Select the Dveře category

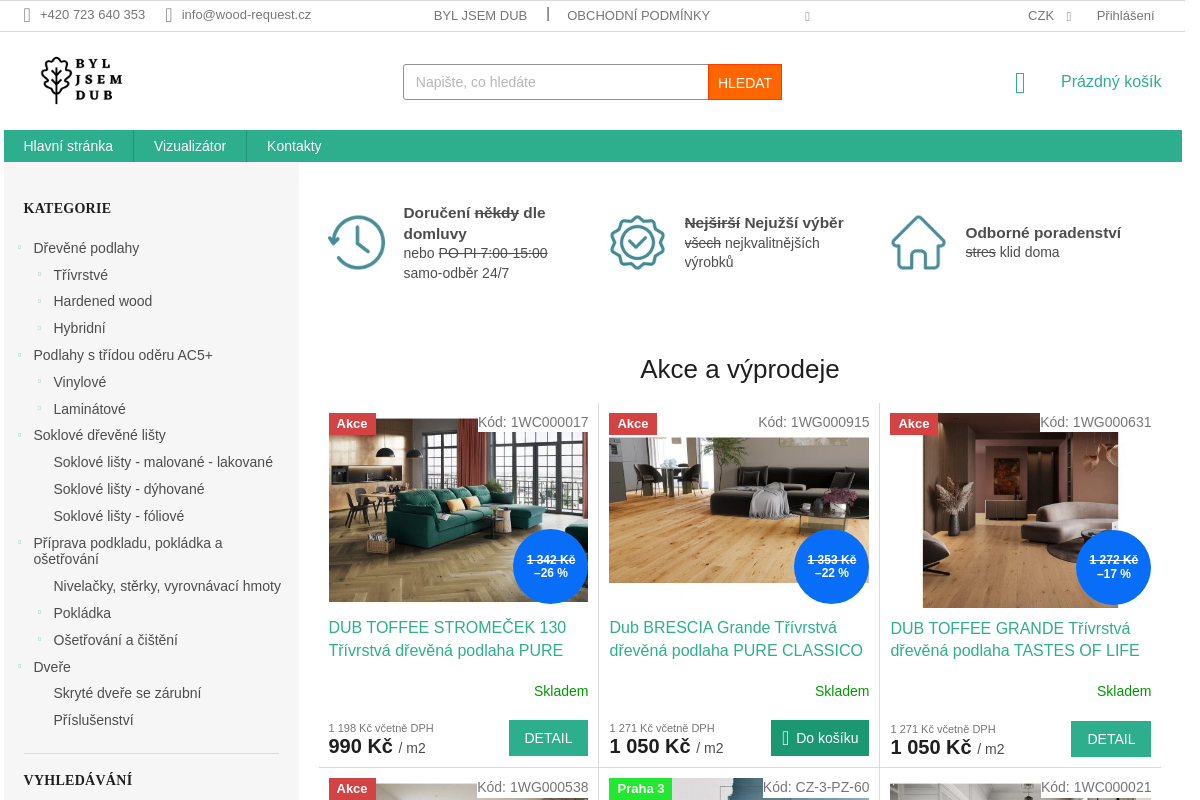point(52,667)
